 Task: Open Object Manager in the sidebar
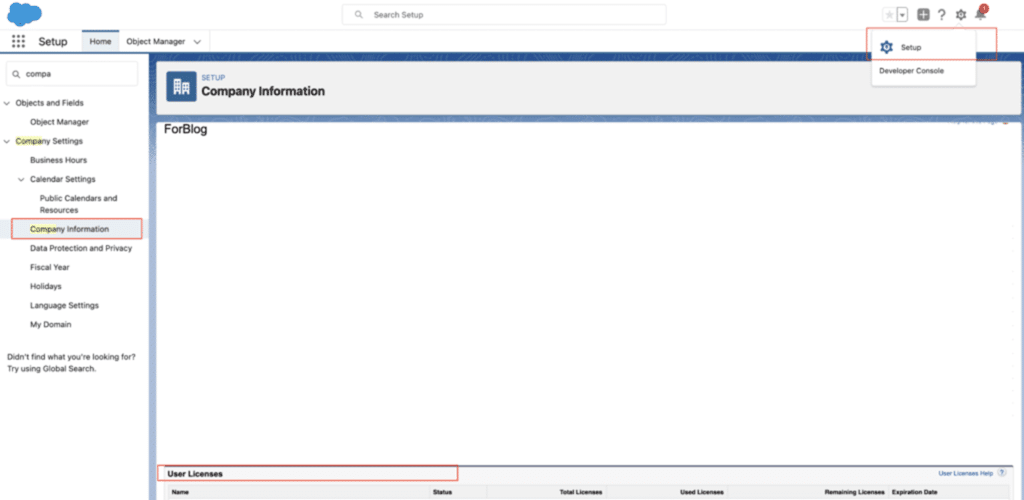59,122
